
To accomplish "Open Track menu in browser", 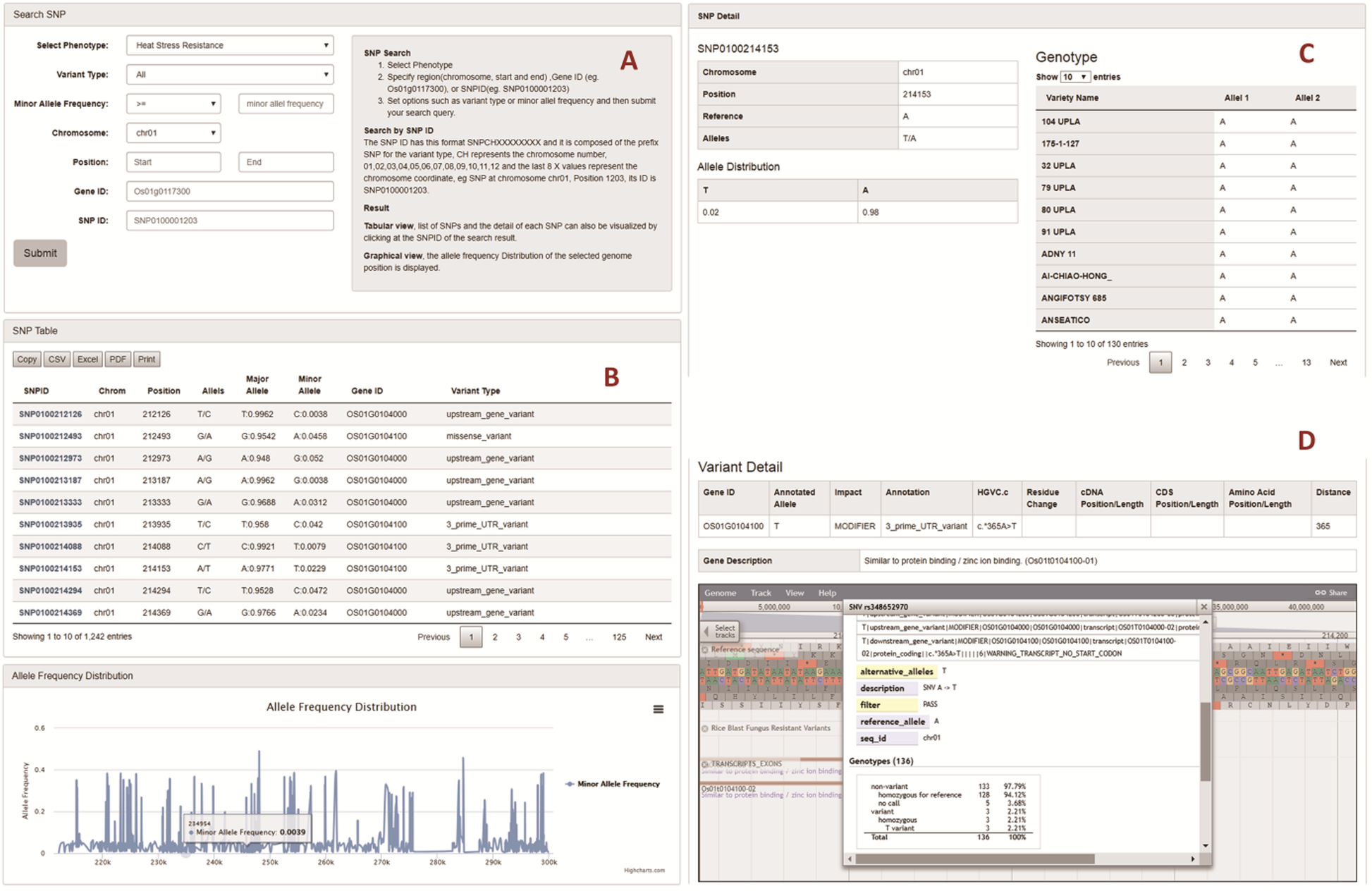I will [x=761, y=593].
